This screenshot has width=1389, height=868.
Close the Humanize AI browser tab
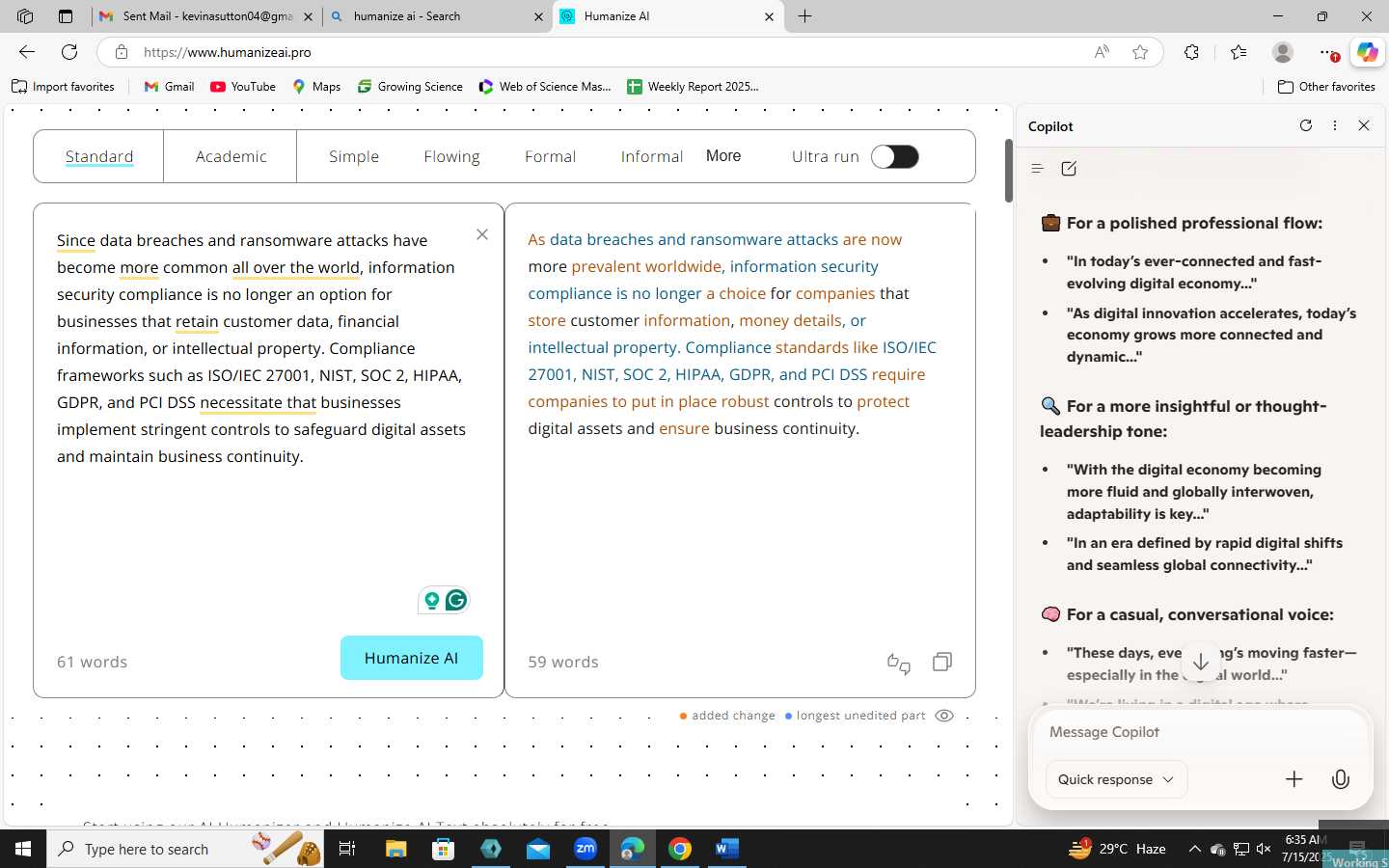coord(769,16)
